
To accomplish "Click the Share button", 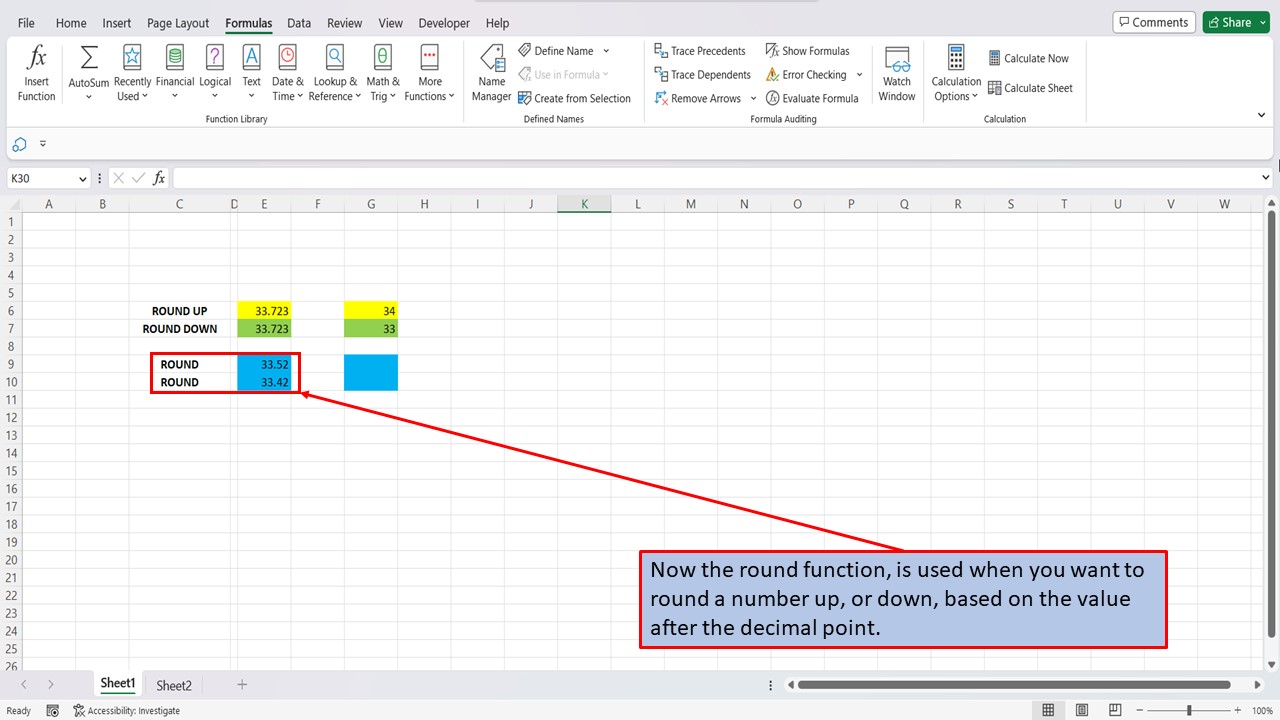I will (x=1234, y=21).
